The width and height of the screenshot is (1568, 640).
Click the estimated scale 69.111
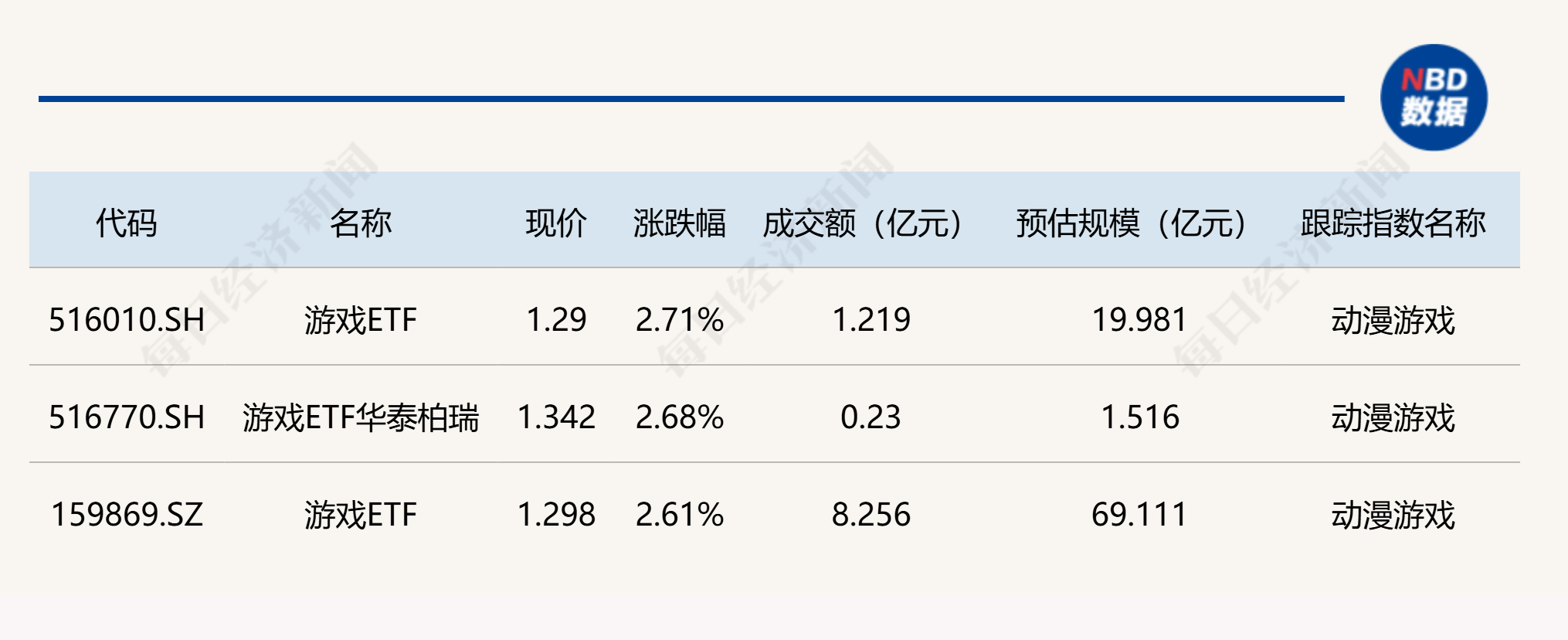click(1140, 515)
